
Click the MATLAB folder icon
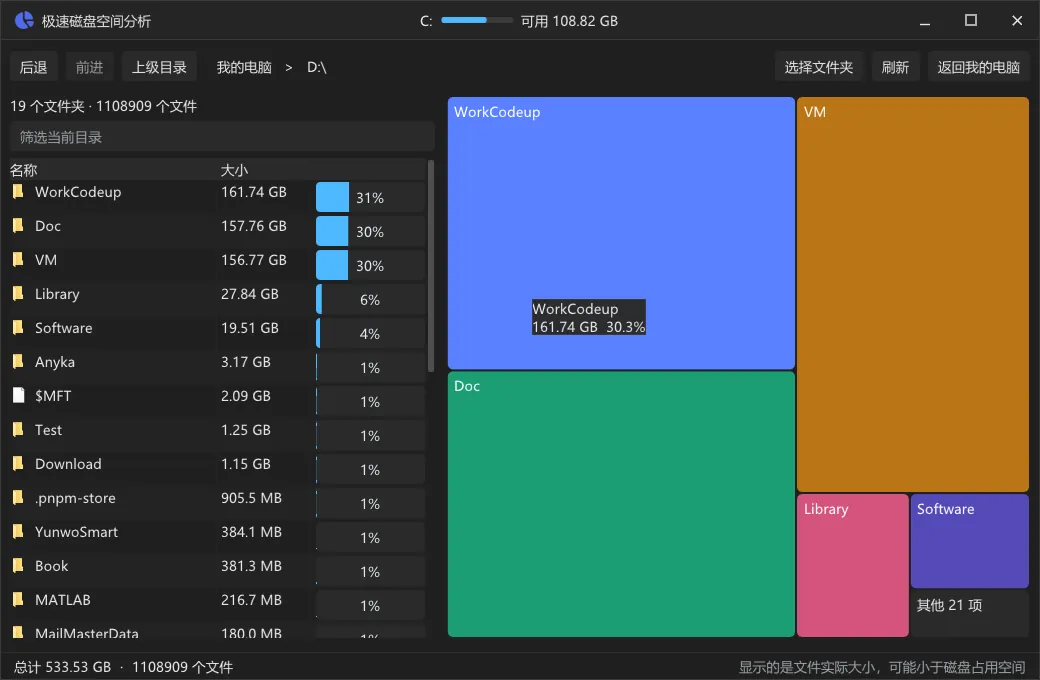(19, 600)
